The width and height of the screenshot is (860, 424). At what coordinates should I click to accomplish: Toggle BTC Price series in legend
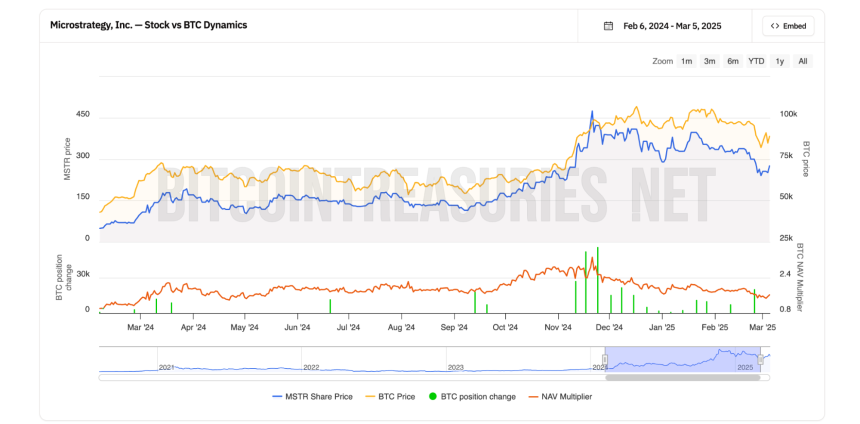coord(388,397)
